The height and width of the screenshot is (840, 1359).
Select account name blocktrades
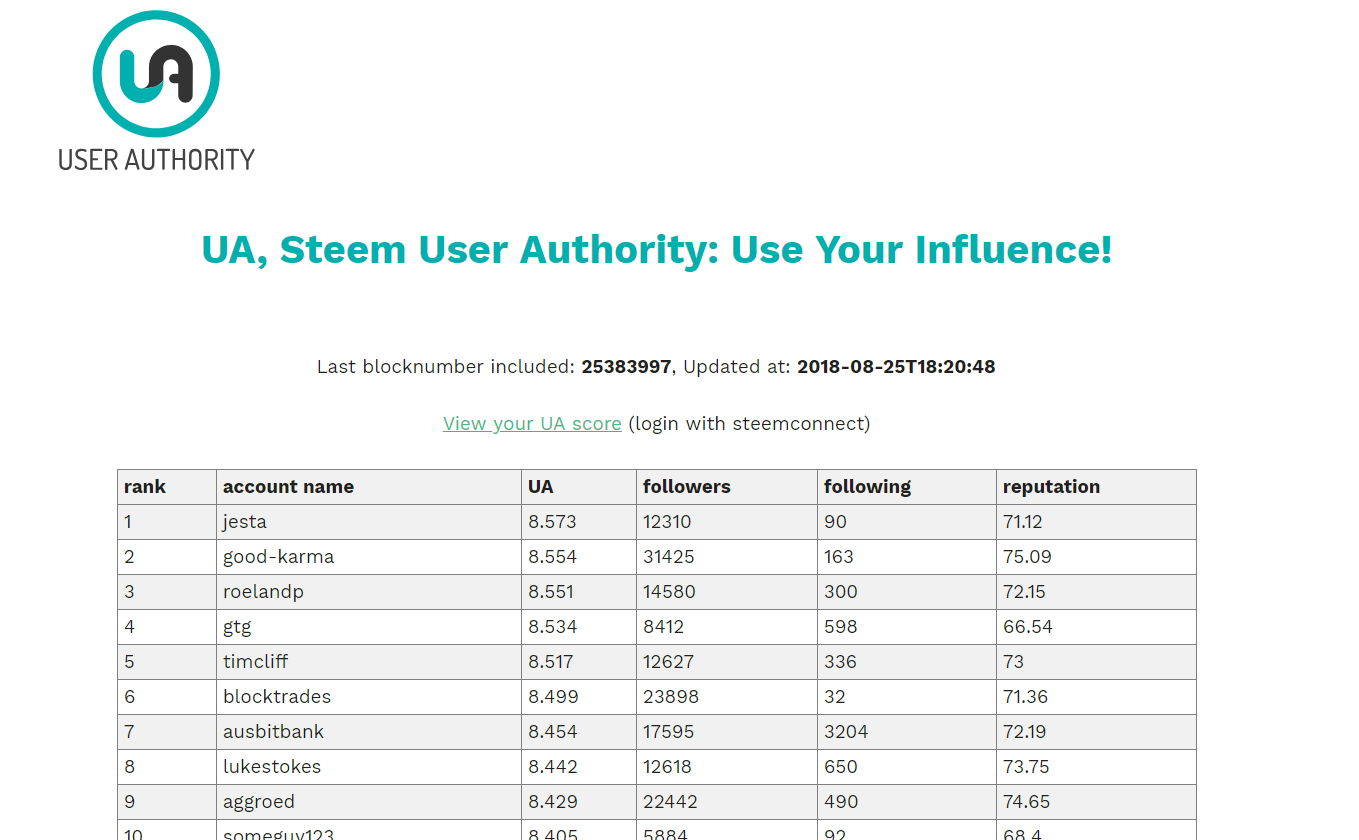tap(277, 697)
